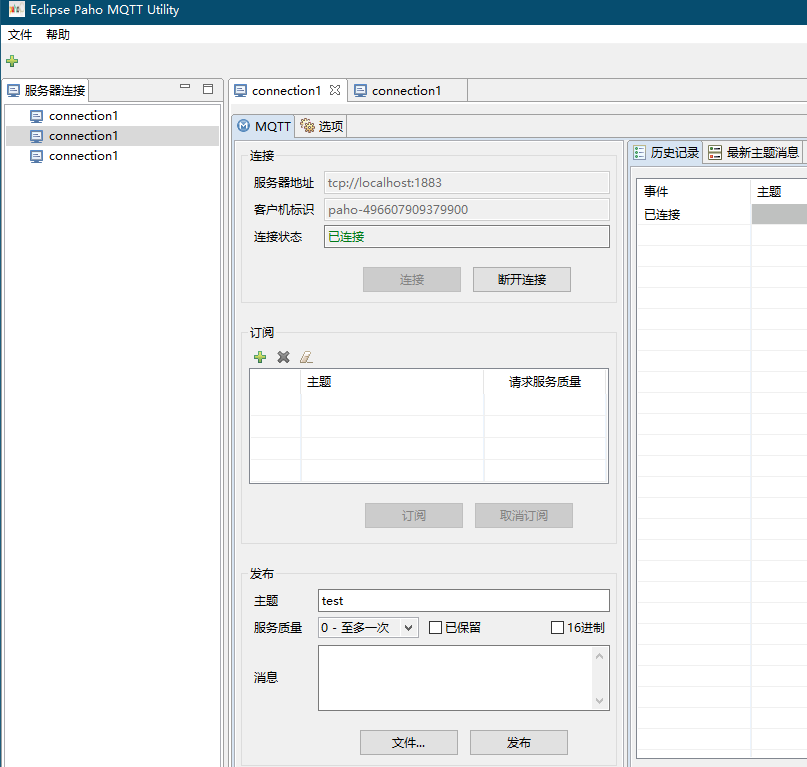This screenshot has width=807, height=767.
Task: Click the green plus icon to add a new connection
Action: pos(12,60)
